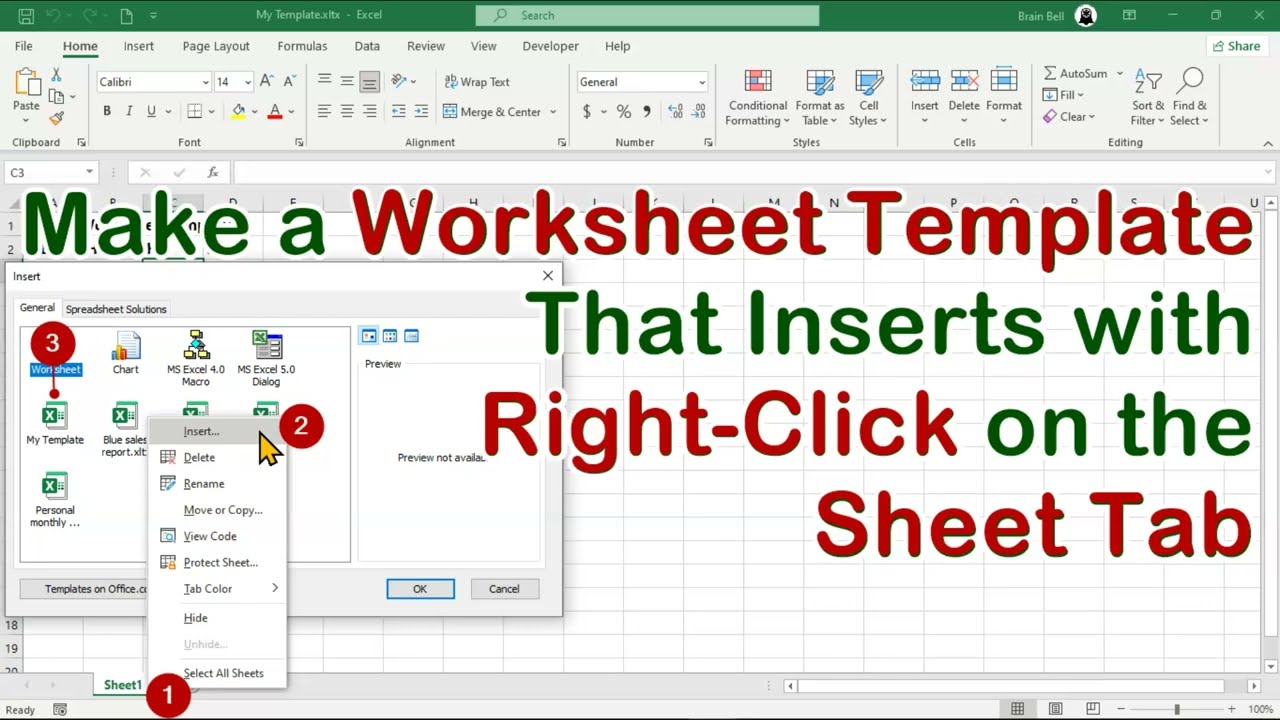Click Increase Font Size icon
The height and width of the screenshot is (720, 1280).
point(266,82)
